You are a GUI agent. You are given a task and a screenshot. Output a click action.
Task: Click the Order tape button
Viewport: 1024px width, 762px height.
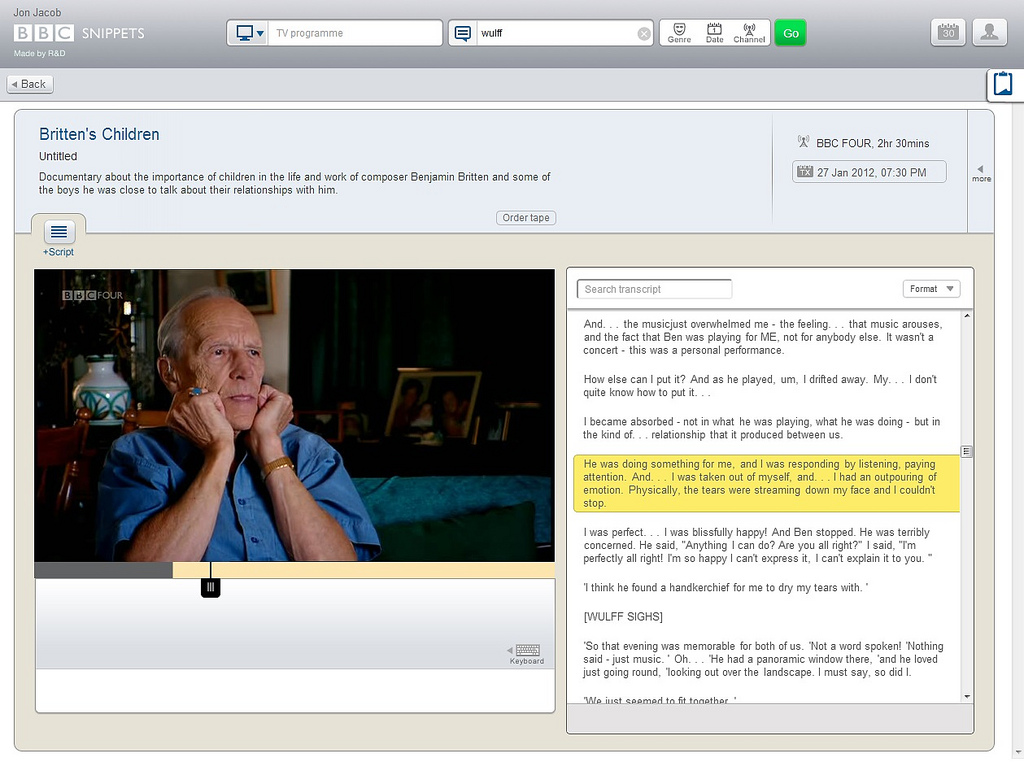coord(525,218)
